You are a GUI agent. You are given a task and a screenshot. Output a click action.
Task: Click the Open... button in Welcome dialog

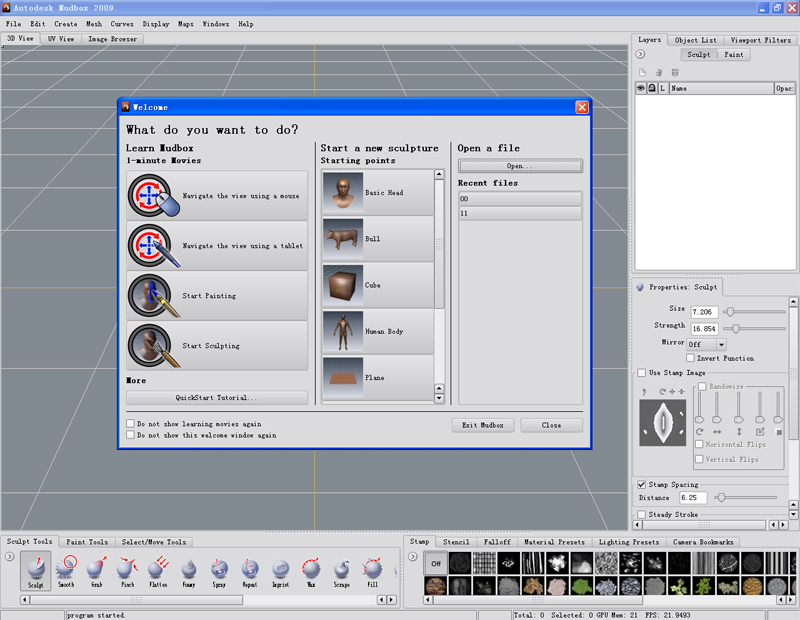(520, 166)
